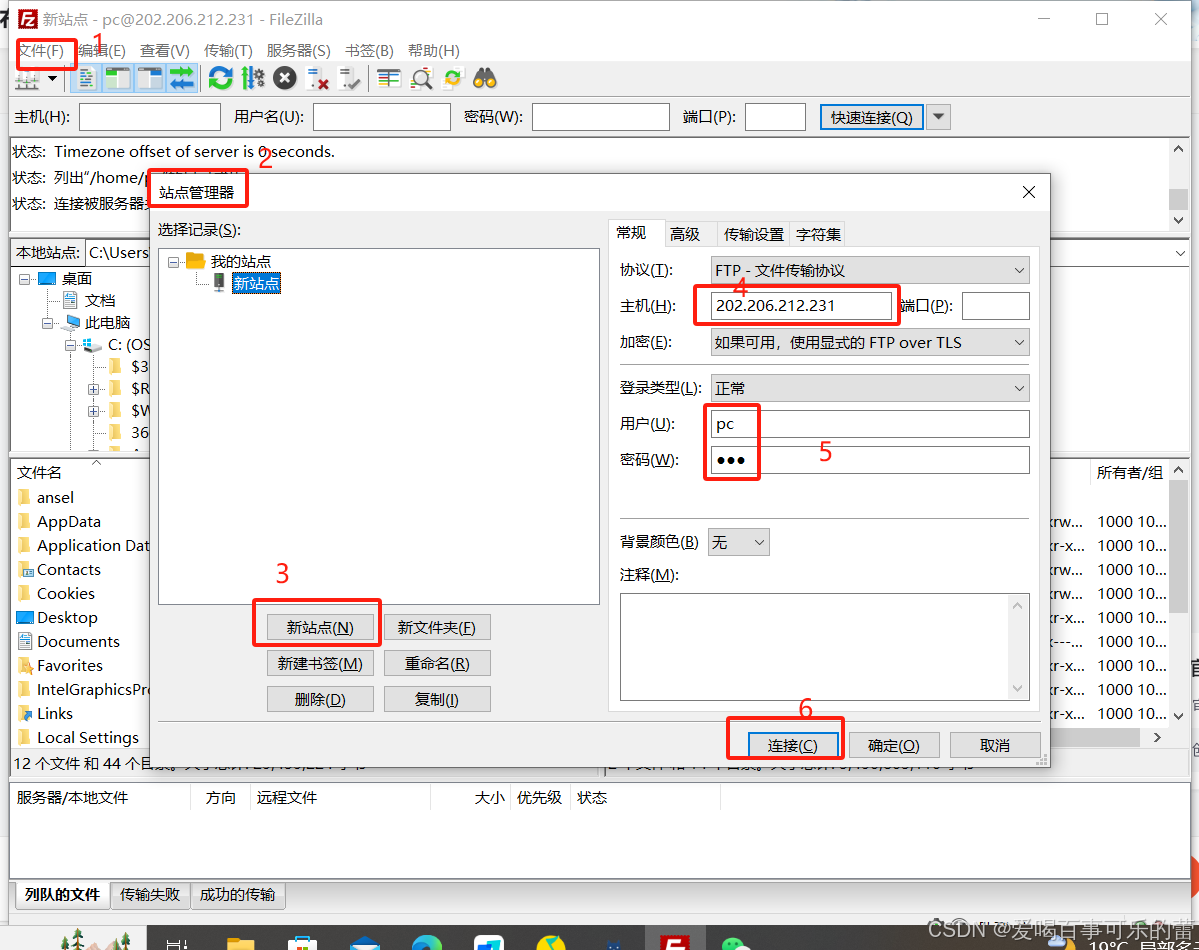
Task: Click the 连接(C) connect button
Action: 792,745
